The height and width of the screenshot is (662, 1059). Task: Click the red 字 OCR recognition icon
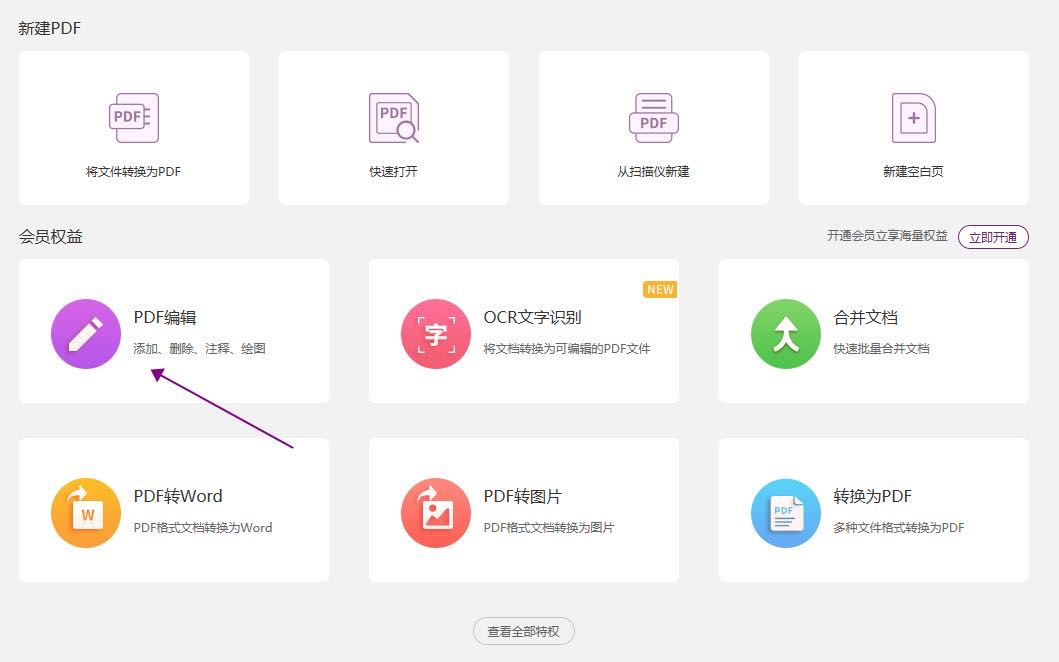point(435,334)
